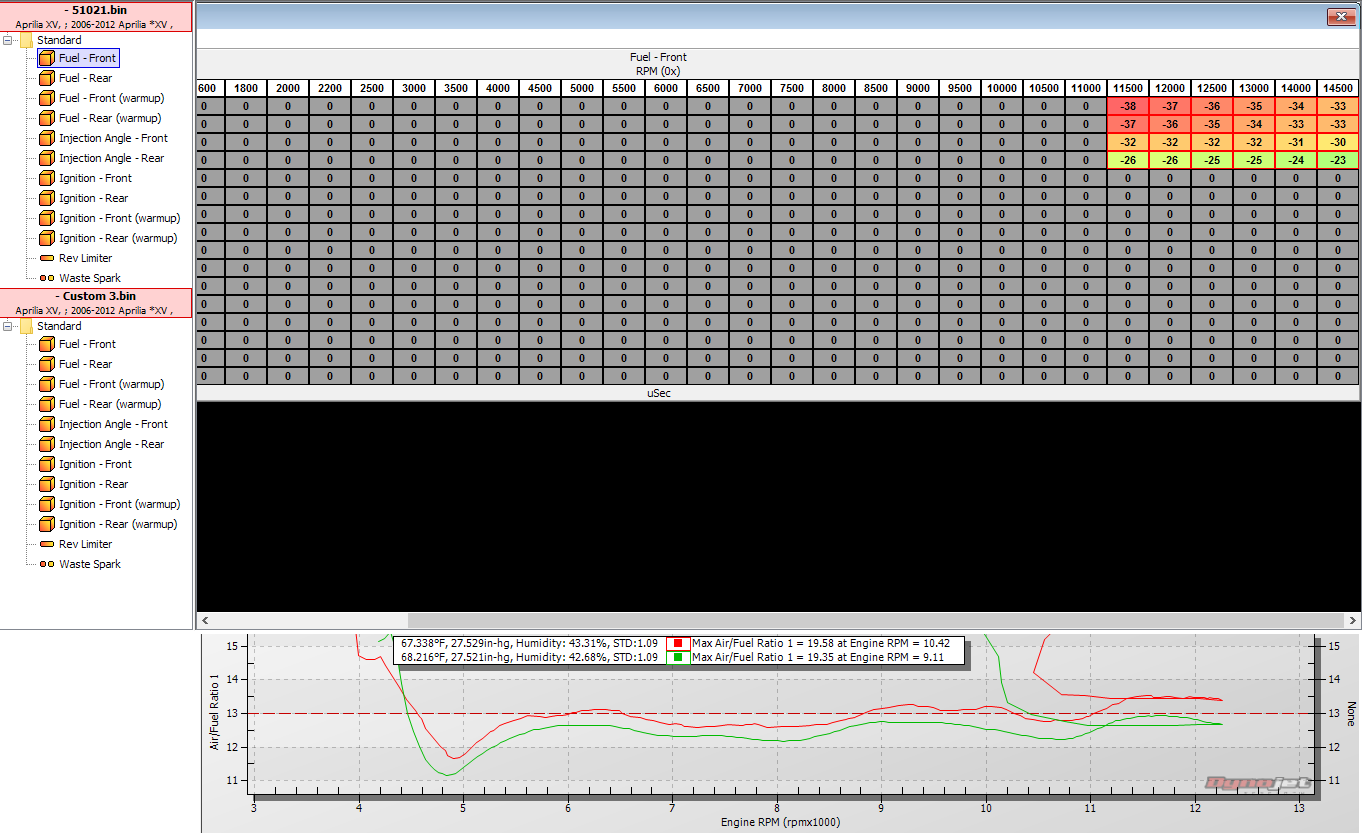1362x836 pixels.
Task: Open Injection Angle - Rear icon in 51021.bin
Action: pos(46,158)
